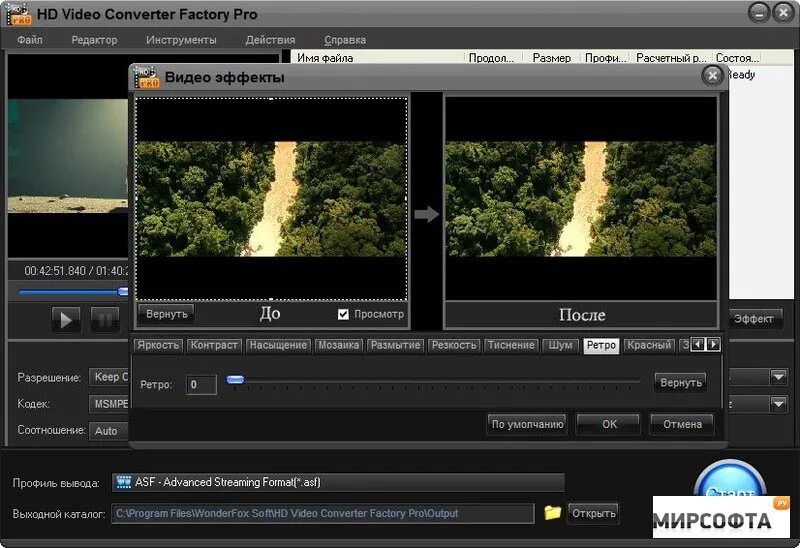Click the Профи... column header
The height and width of the screenshot is (548, 800).
pos(605,58)
